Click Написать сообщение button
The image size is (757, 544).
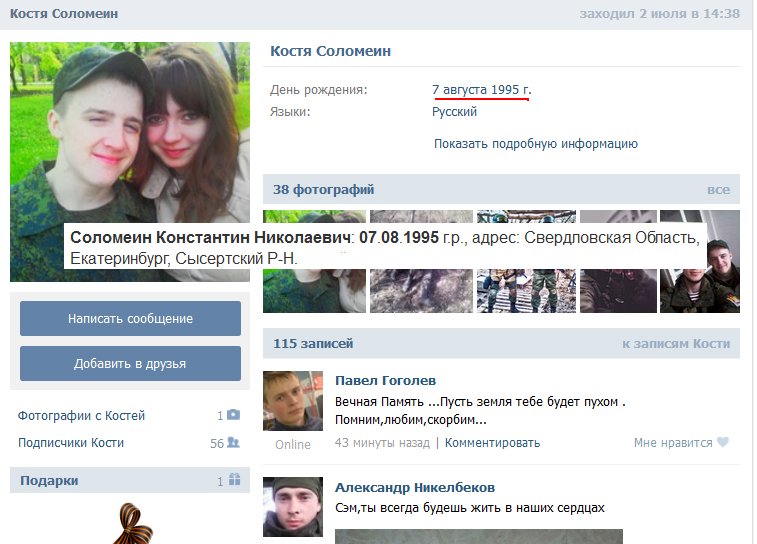[x=130, y=319]
